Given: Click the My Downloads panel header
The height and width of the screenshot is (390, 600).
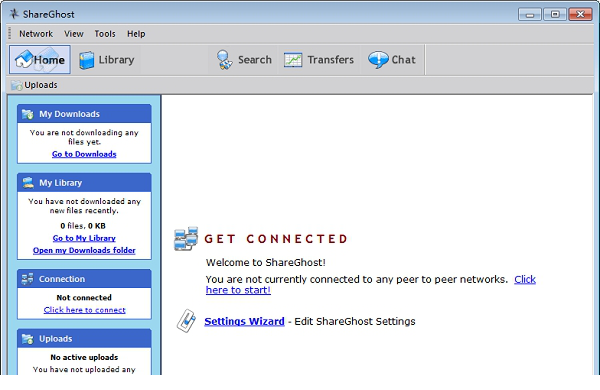Looking at the screenshot, I should (84, 114).
